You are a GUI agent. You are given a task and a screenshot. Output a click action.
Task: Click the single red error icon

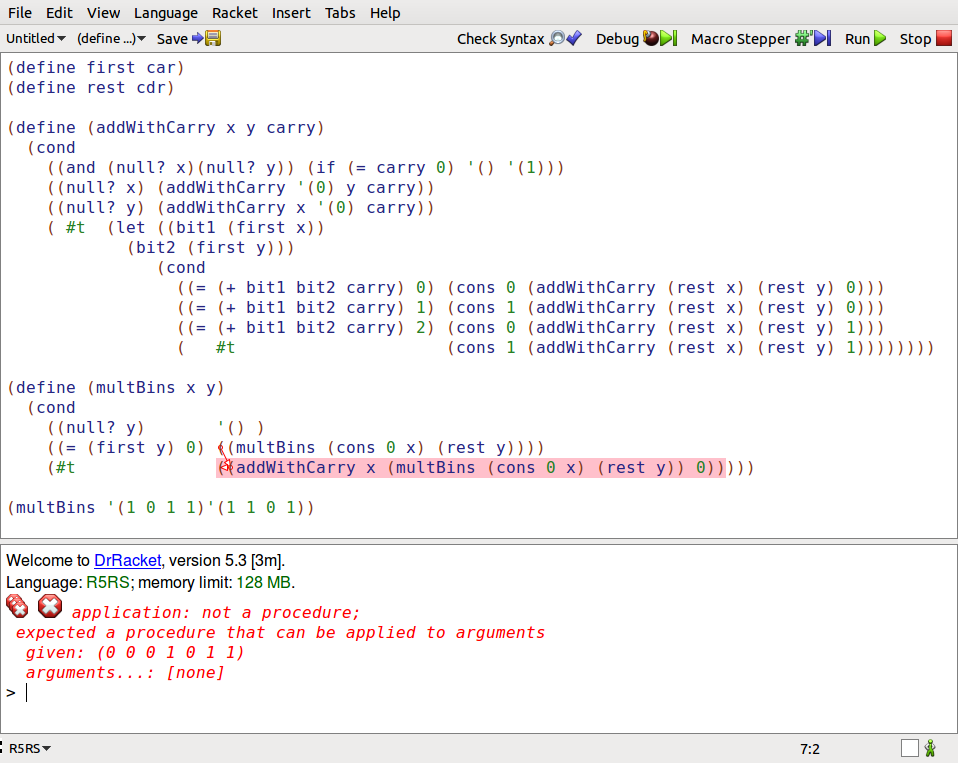click(x=50, y=606)
